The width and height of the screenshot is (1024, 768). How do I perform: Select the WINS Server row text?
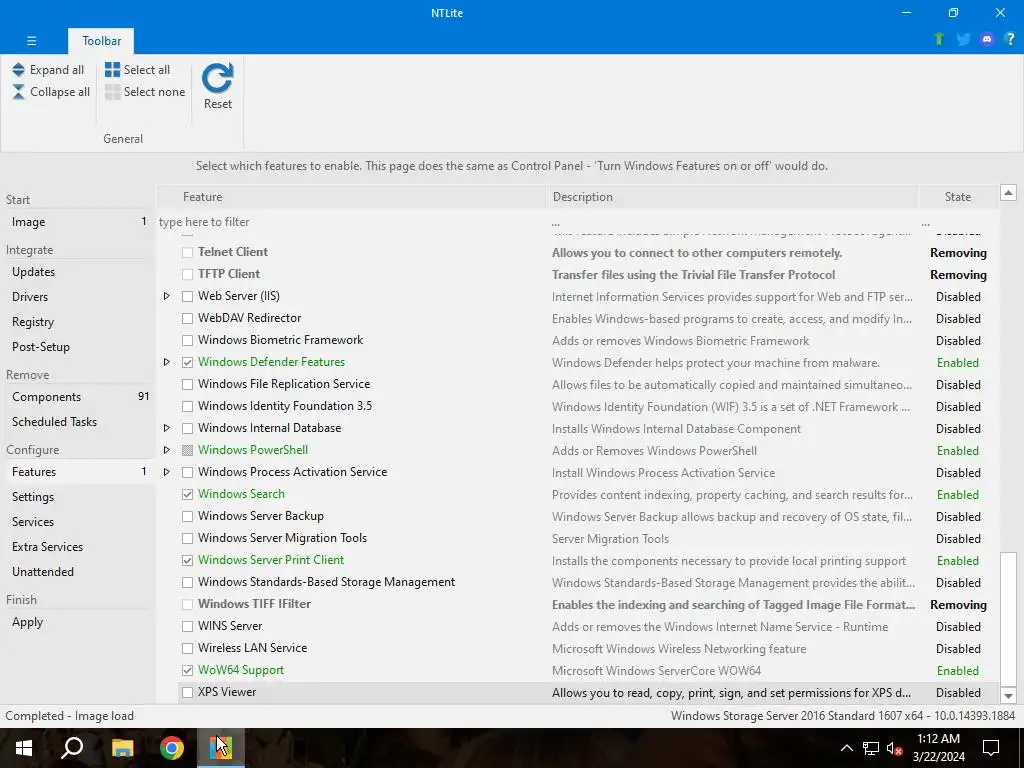coord(230,626)
